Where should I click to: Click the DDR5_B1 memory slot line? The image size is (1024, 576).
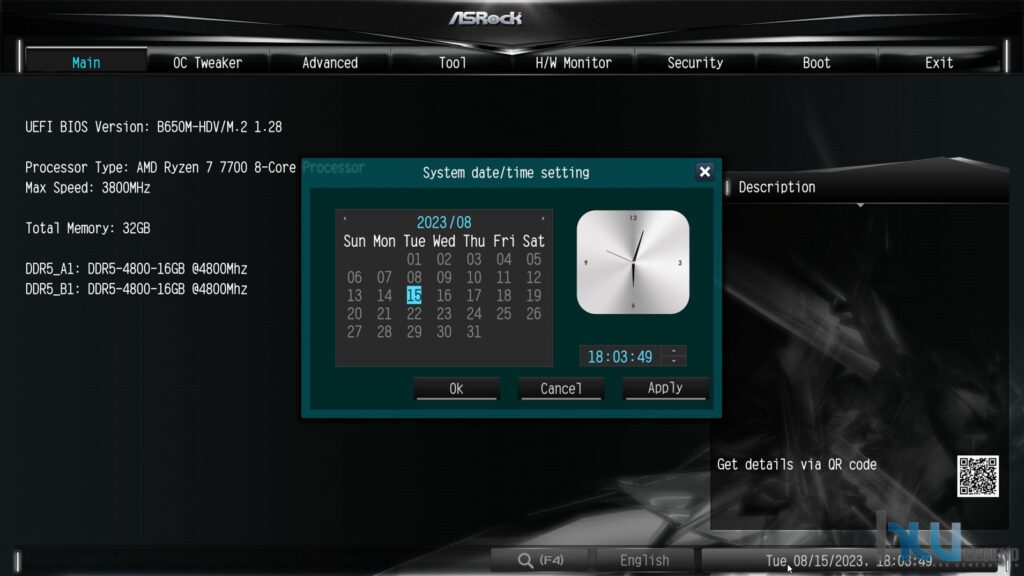[136, 289]
